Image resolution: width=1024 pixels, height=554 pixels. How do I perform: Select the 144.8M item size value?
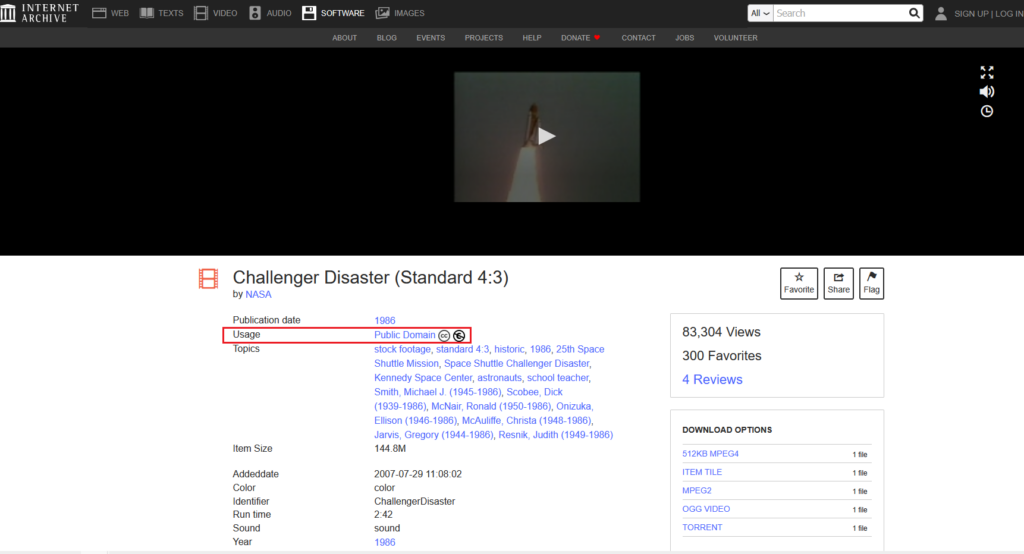tap(390, 449)
